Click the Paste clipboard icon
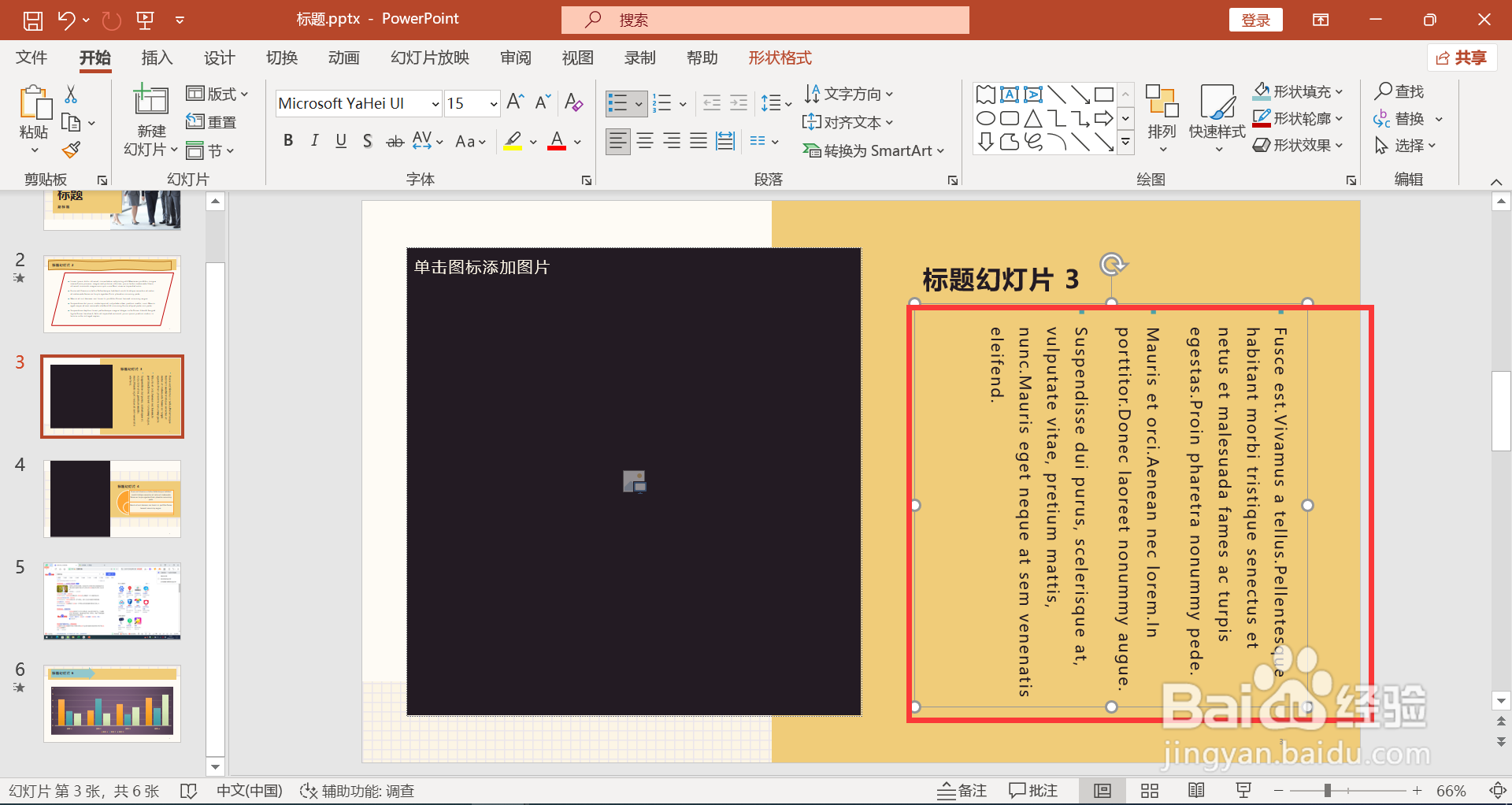Image resolution: width=1512 pixels, height=805 pixels. click(x=35, y=103)
